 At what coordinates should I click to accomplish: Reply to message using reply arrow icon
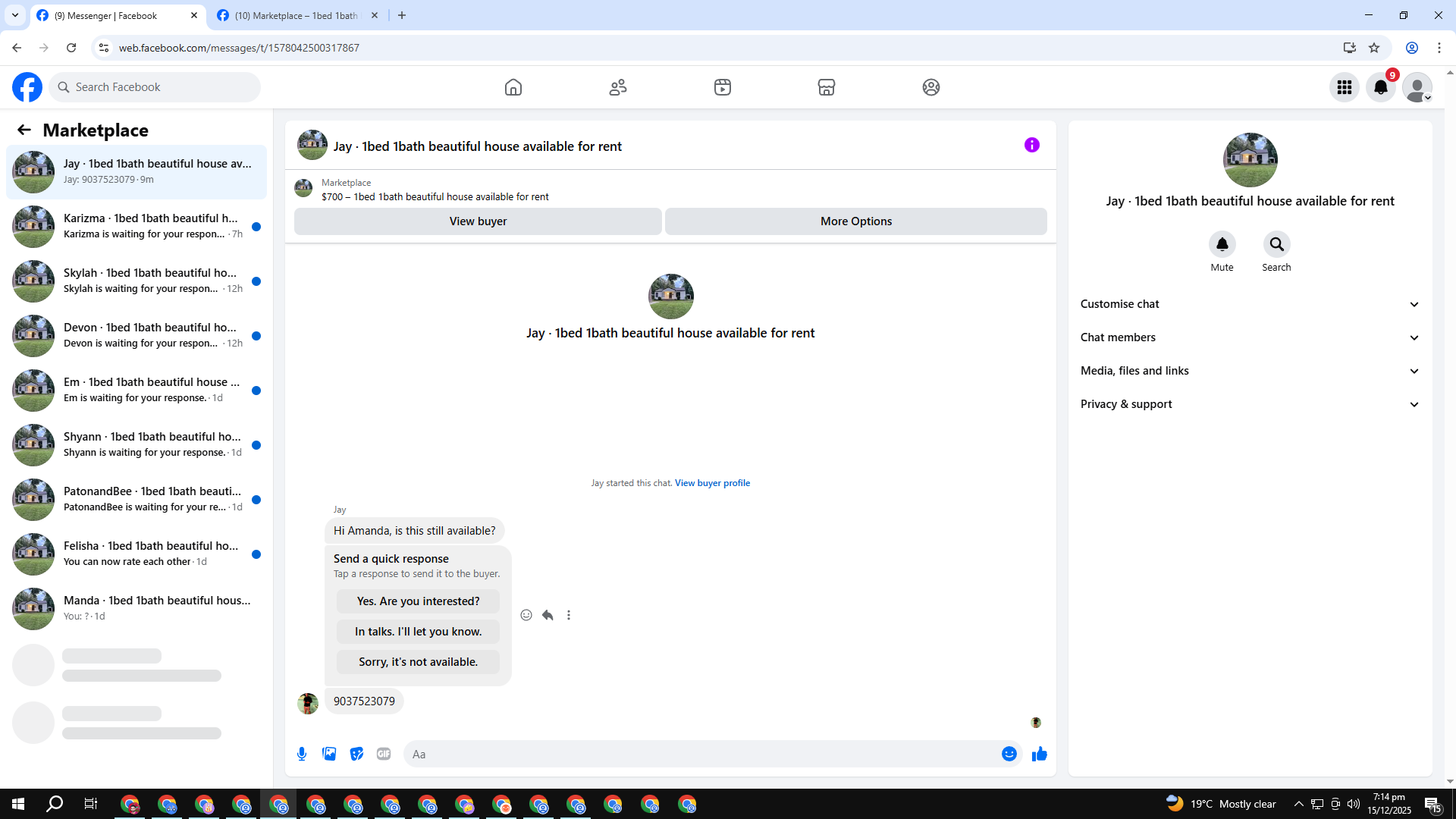[x=548, y=615]
